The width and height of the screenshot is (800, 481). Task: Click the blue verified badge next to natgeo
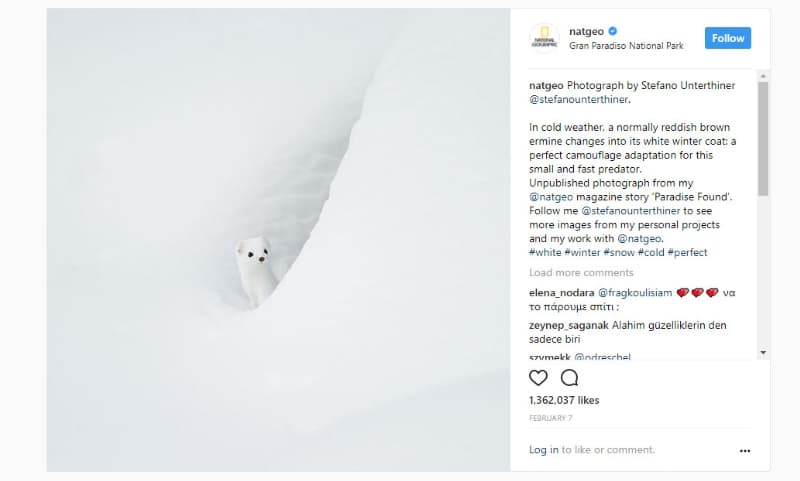pos(613,31)
